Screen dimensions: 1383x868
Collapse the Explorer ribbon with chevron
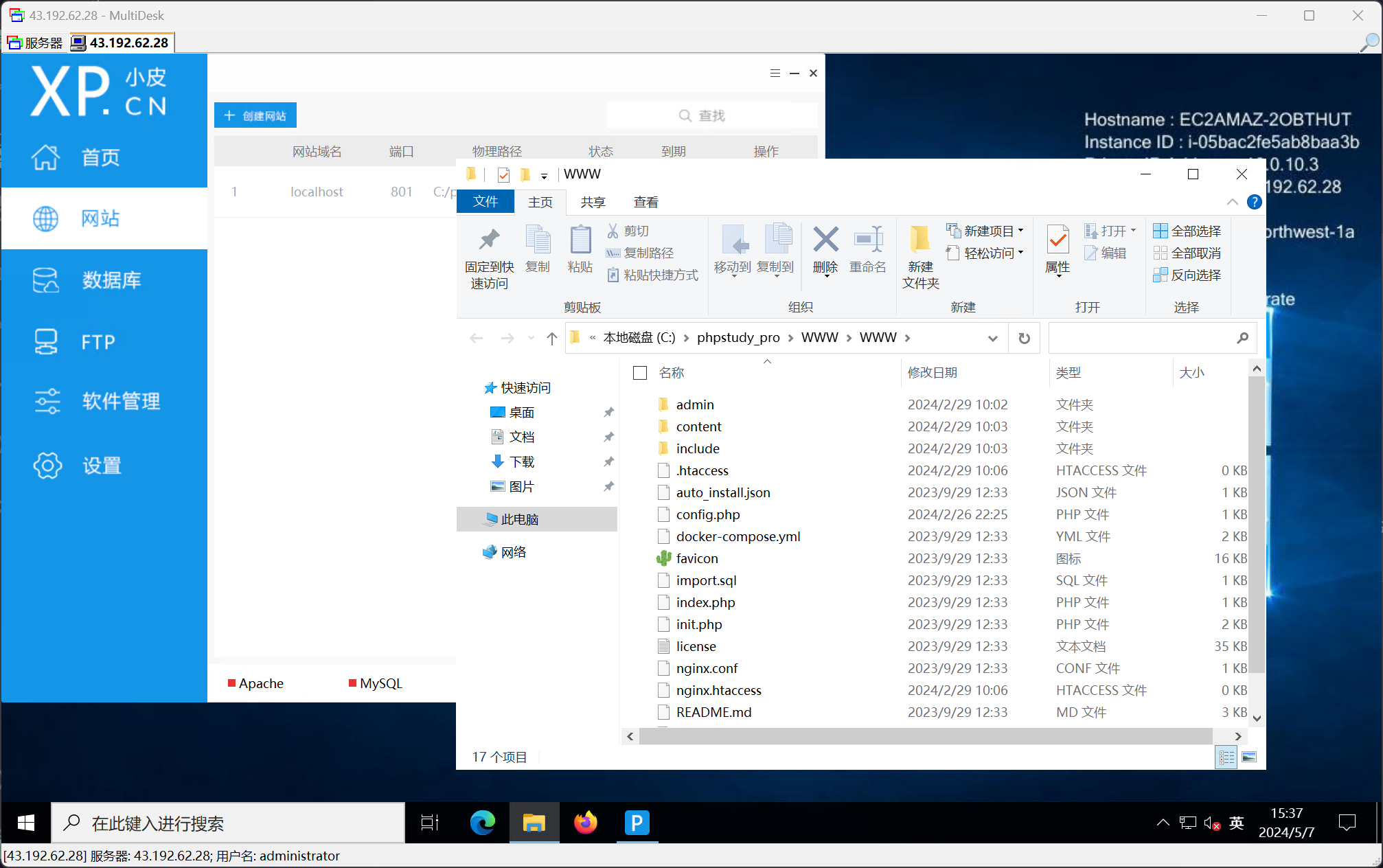click(x=1233, y=202)
